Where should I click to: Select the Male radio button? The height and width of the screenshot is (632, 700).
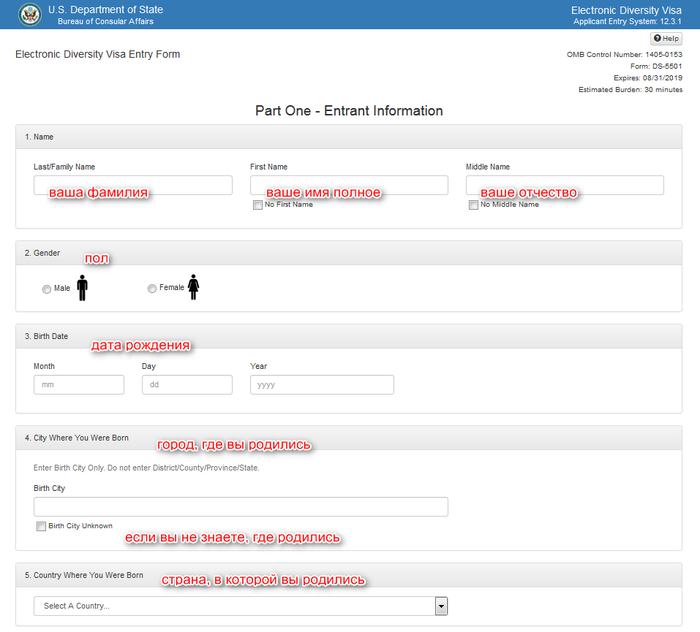coord(47,289)
